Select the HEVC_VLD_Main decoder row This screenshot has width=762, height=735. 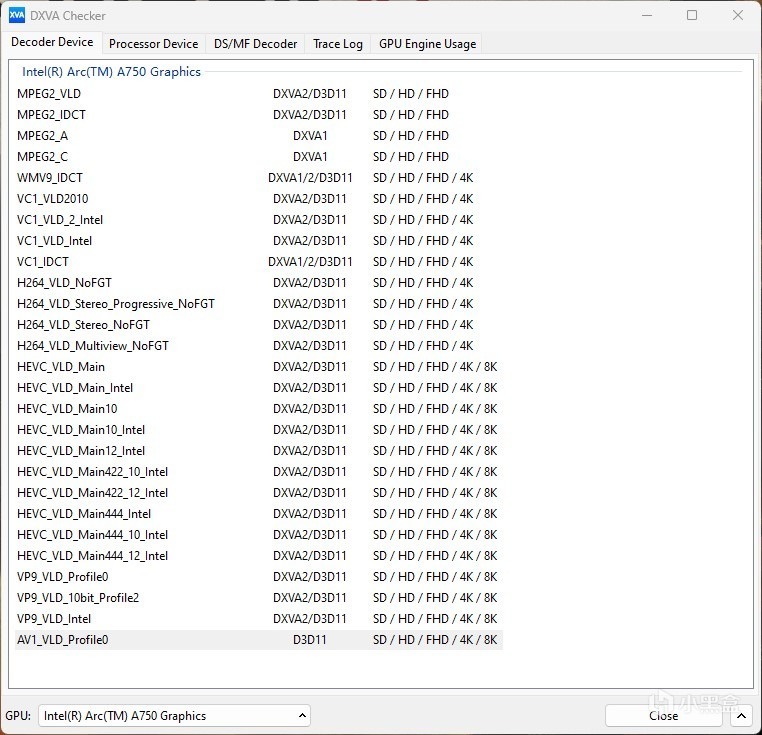pos(259,367)
